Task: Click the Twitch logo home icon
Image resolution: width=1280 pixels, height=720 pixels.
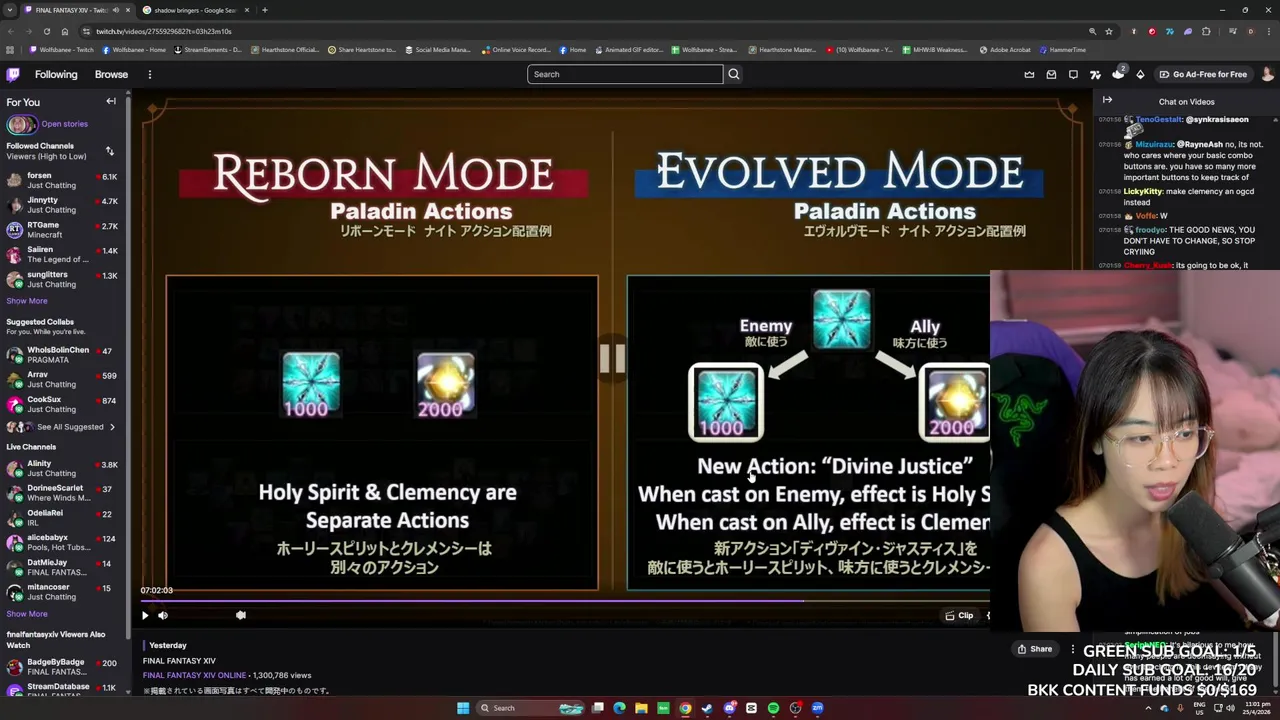Action: click(13, 74)
